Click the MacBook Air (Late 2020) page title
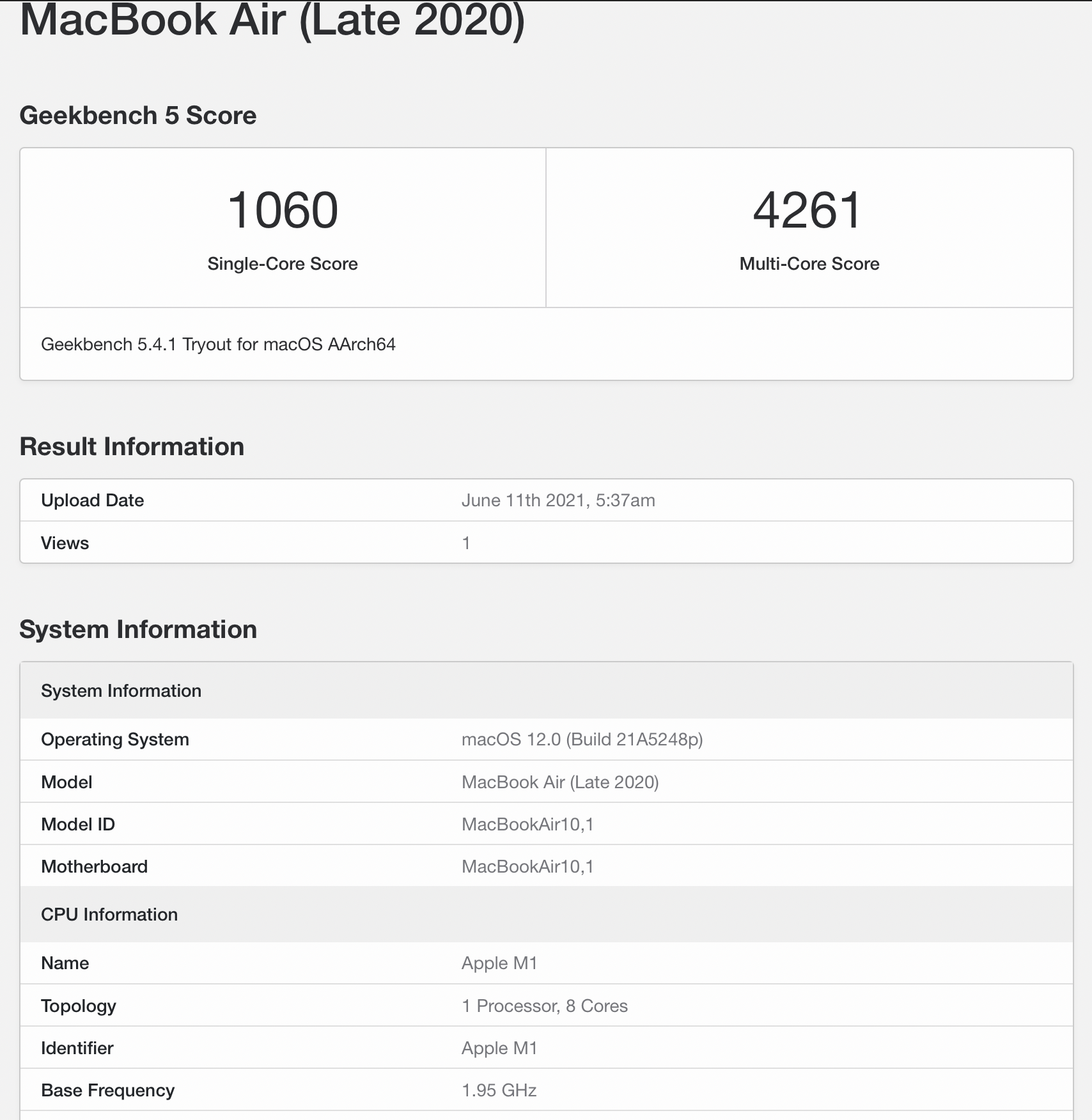The width and height of the screenshot is (1092, 1120). tap(272, 20)
